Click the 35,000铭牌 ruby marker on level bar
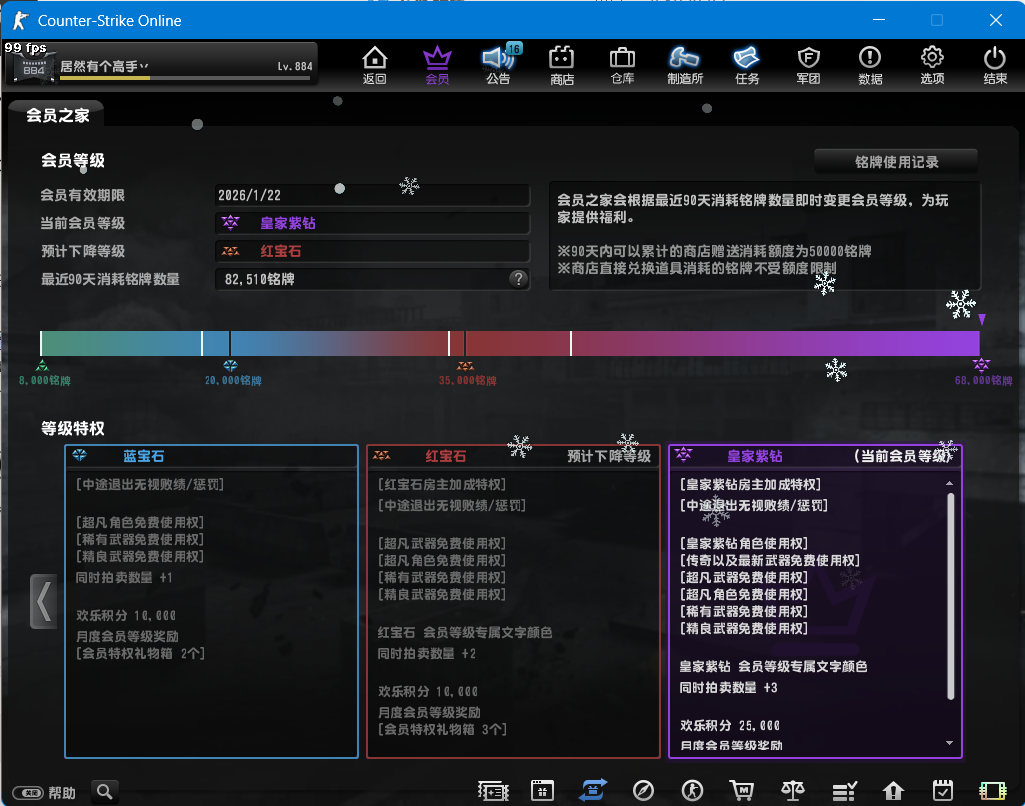 click(465, 367)
